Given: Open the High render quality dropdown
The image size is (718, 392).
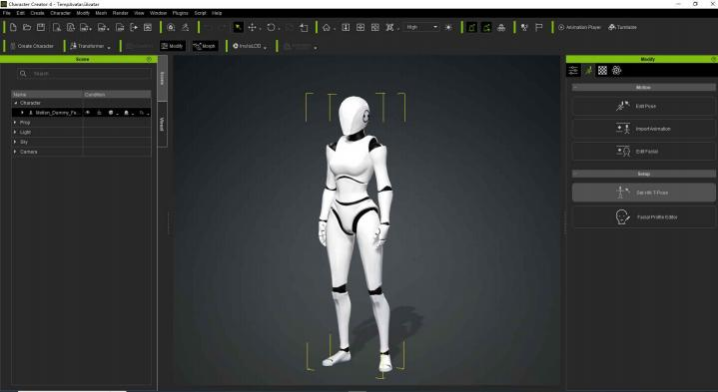Looking at the screenshot, I should [422, 27].
